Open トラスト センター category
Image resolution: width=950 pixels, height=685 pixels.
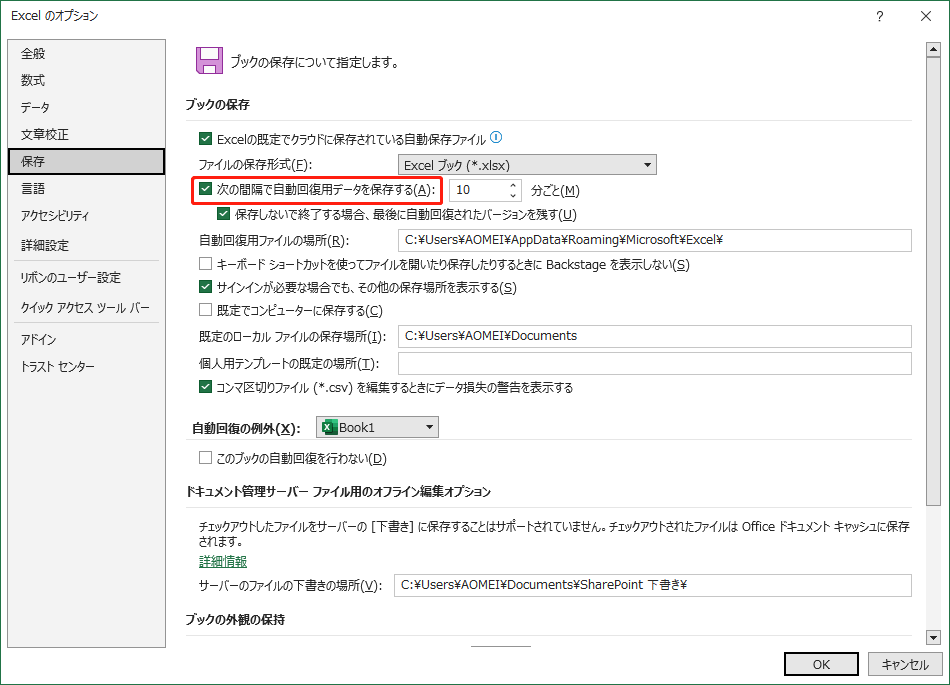[86, 366]
